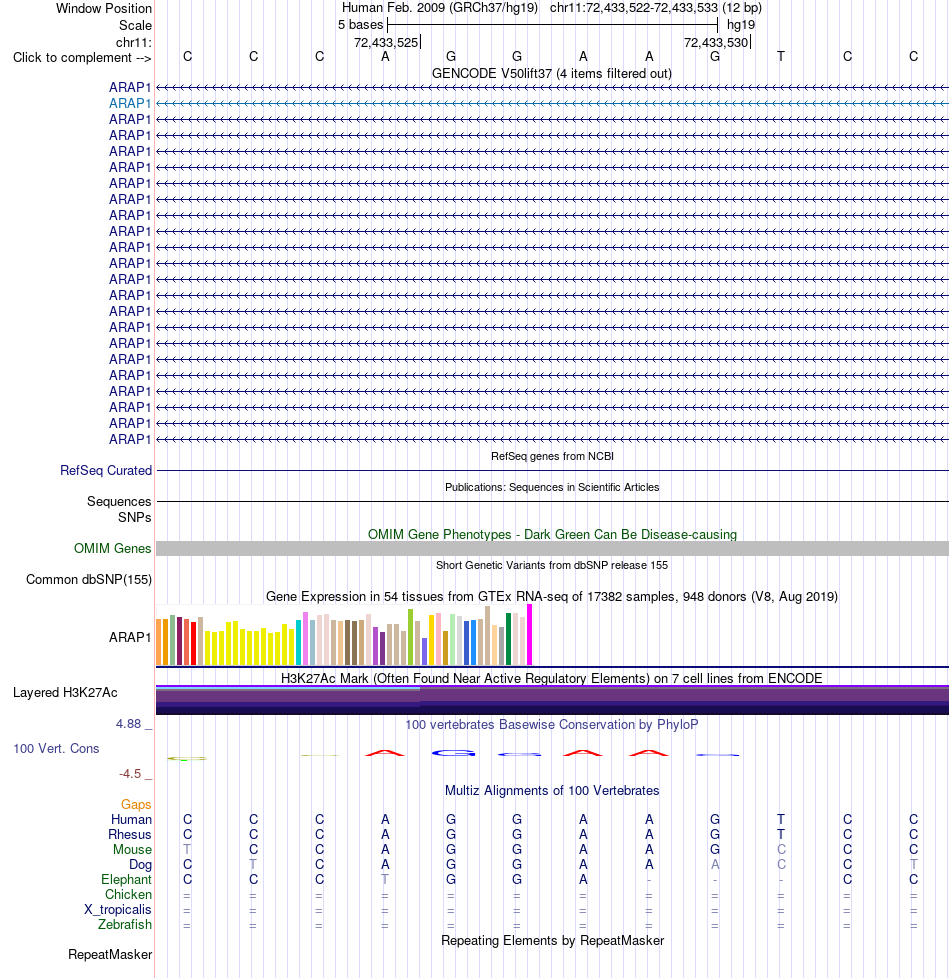Viewport: 950px width, 978px height.
Task: Click the purple Layered H3K27Ac signal band
Action: coord(552,700)
